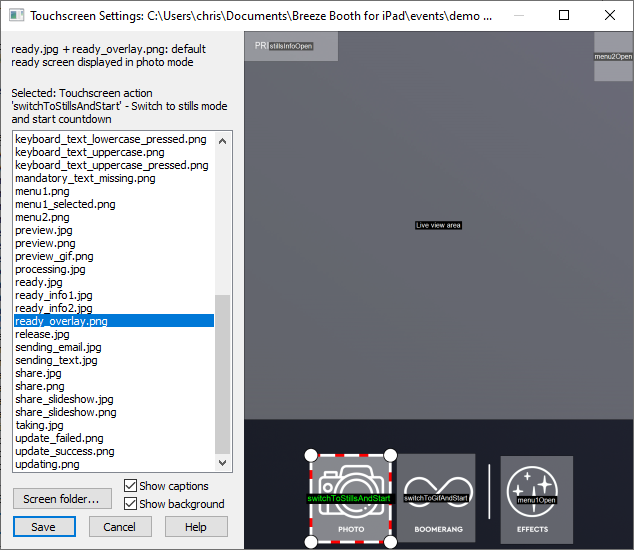Select keyboard_text_lowercase_pressed.png in the list
Viewport: 634px width, 550px height.
point(114,139)
